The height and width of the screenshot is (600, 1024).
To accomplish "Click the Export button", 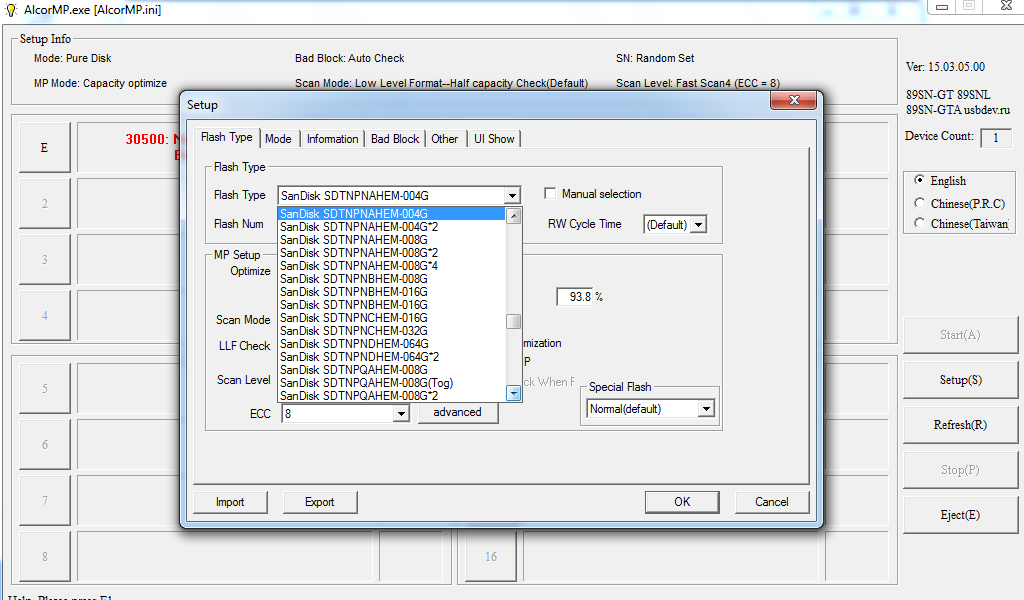I will coord(319,502).
